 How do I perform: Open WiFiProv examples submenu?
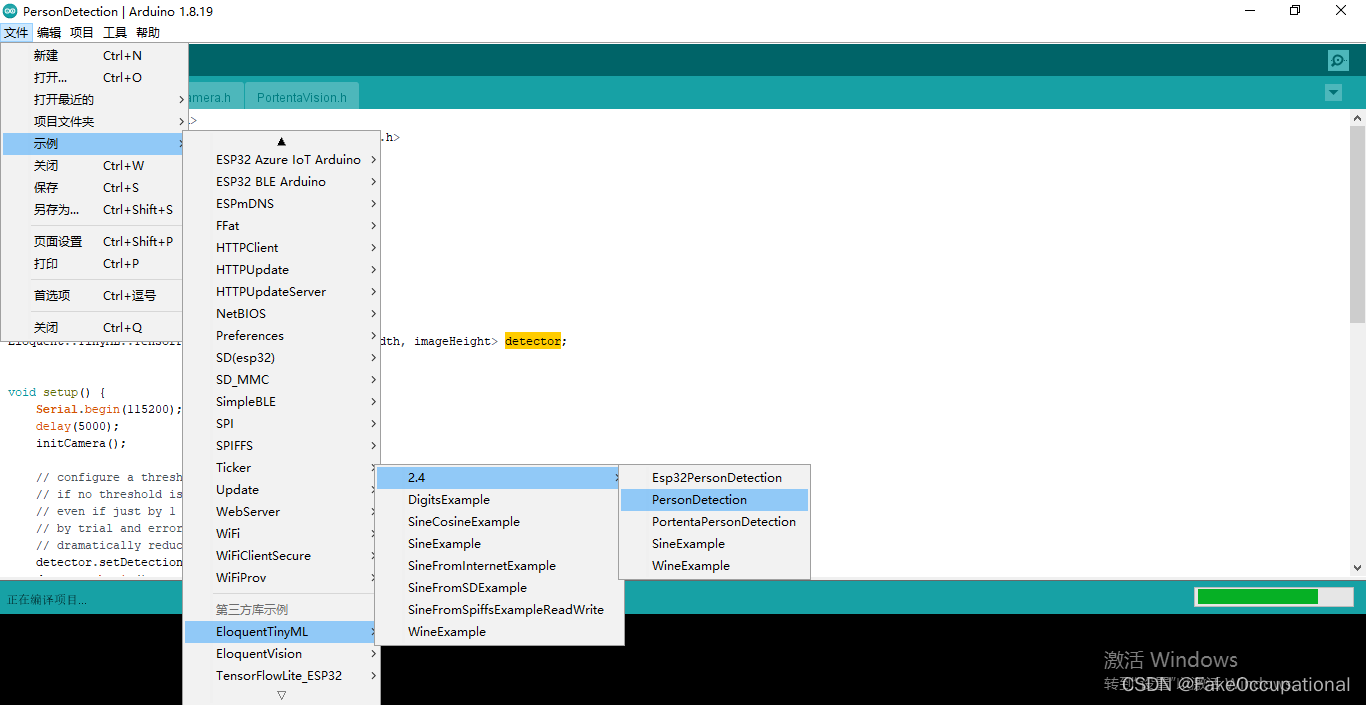282,578
